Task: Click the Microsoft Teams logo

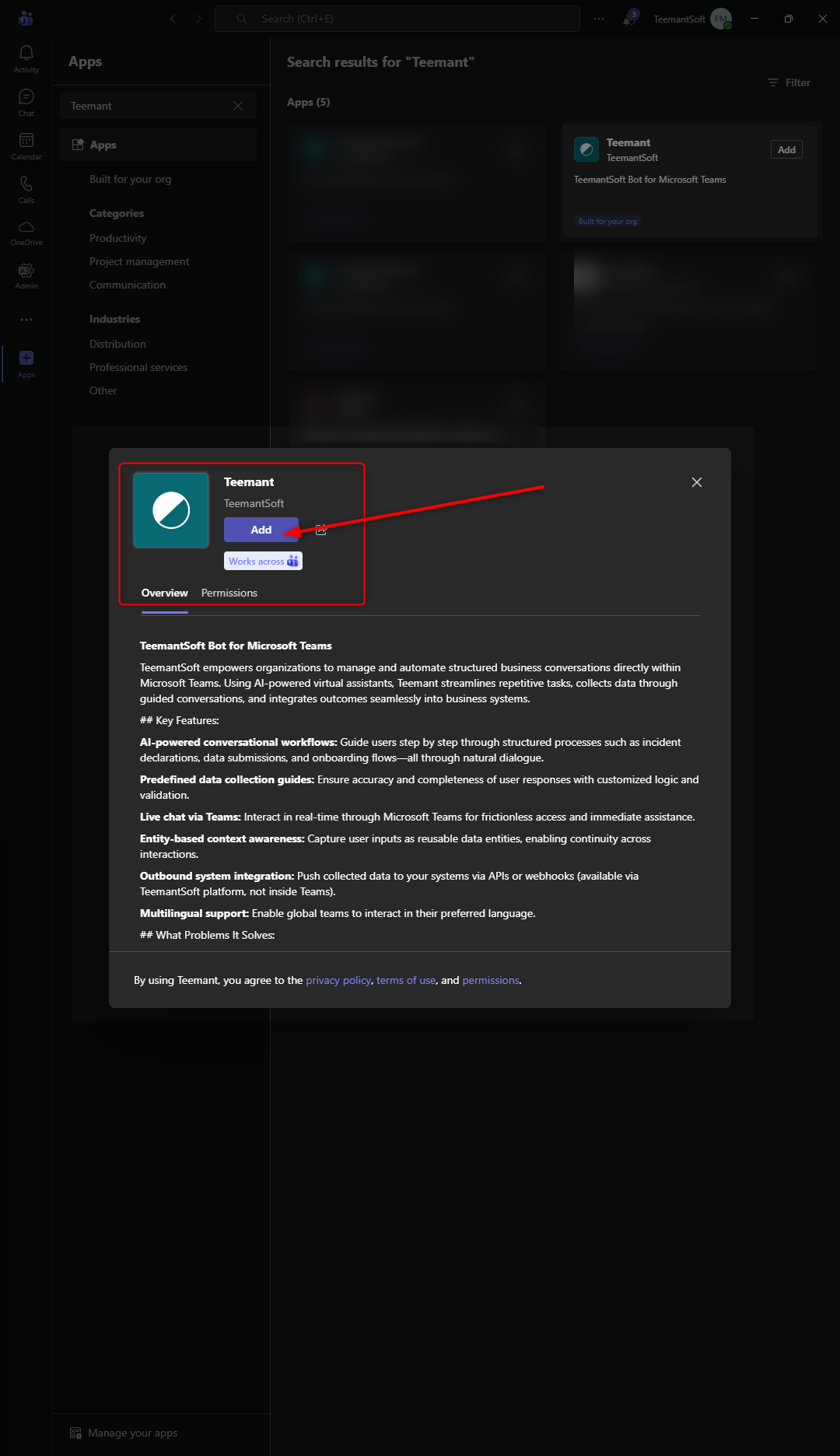Action: [26, 19]
